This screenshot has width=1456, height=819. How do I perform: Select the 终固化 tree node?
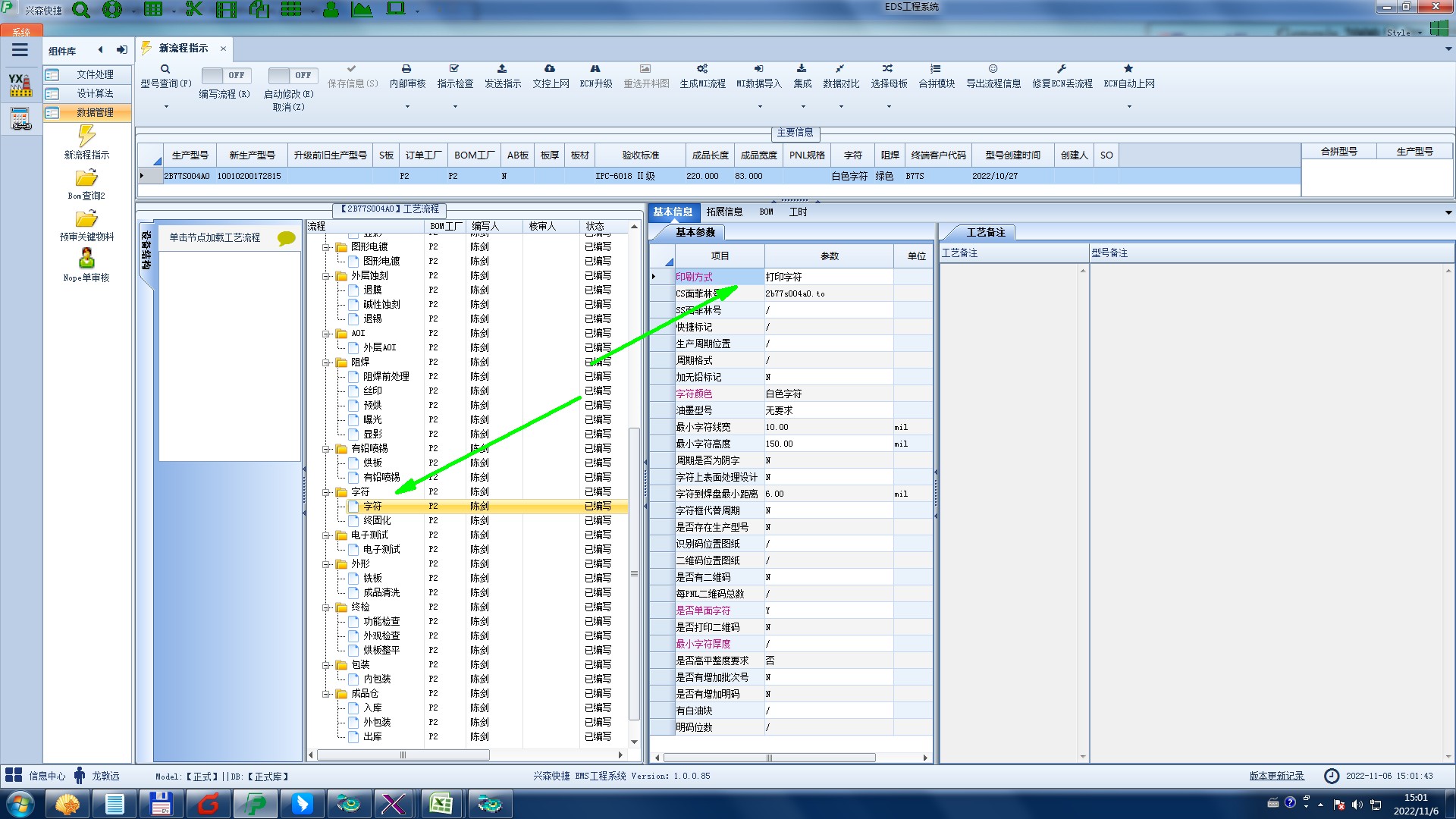click(x=377, y=521)
